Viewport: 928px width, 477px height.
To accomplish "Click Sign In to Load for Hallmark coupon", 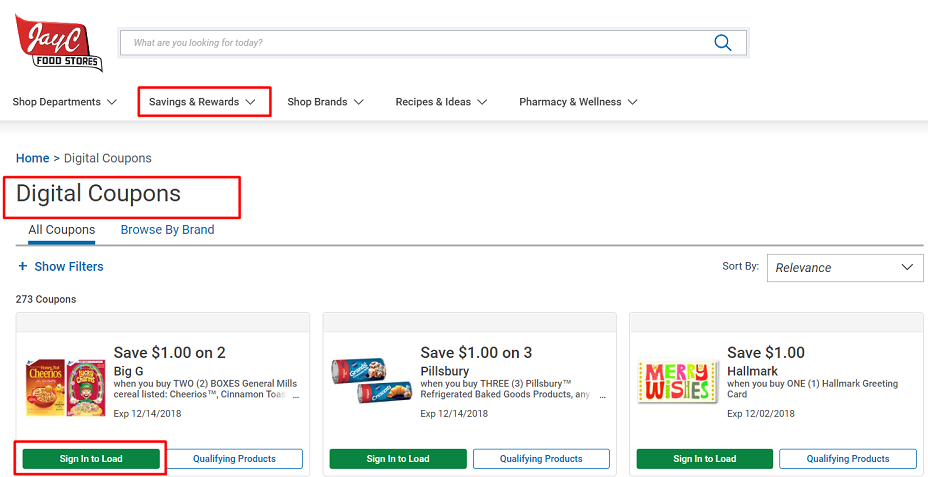I will 705,459.
